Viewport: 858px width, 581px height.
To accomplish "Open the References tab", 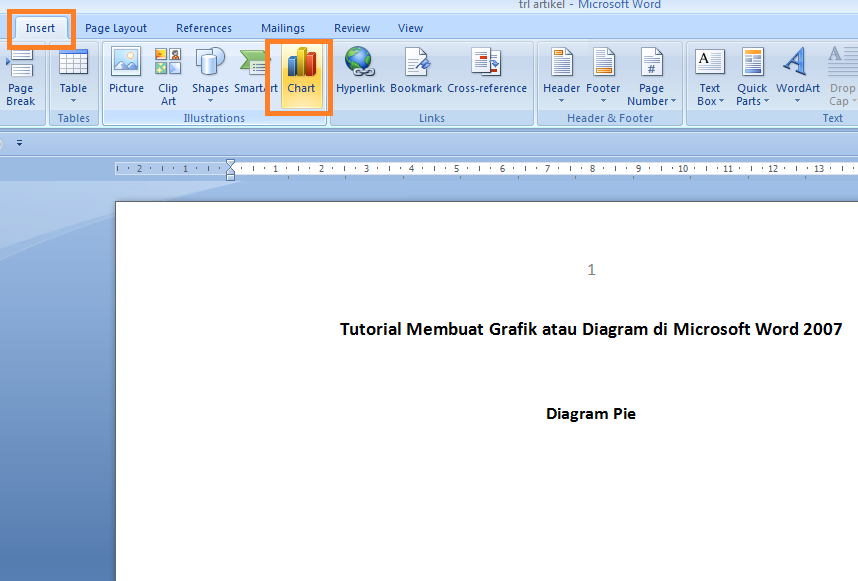I will pos(204,28).
